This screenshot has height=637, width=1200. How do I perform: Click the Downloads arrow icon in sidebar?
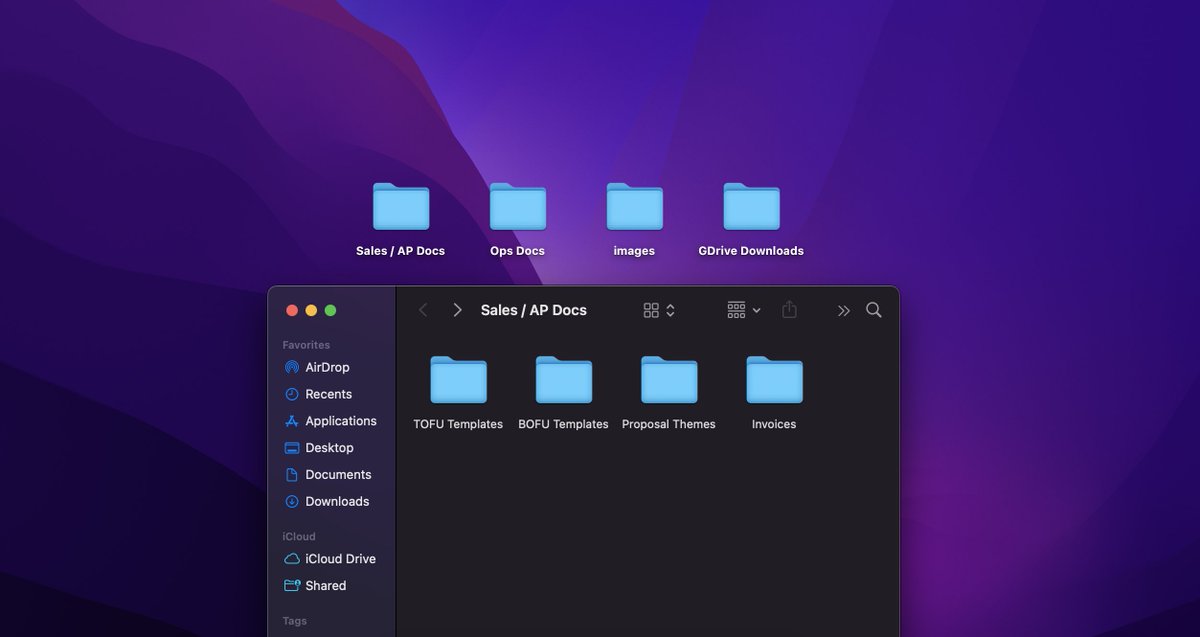(292, 502)
